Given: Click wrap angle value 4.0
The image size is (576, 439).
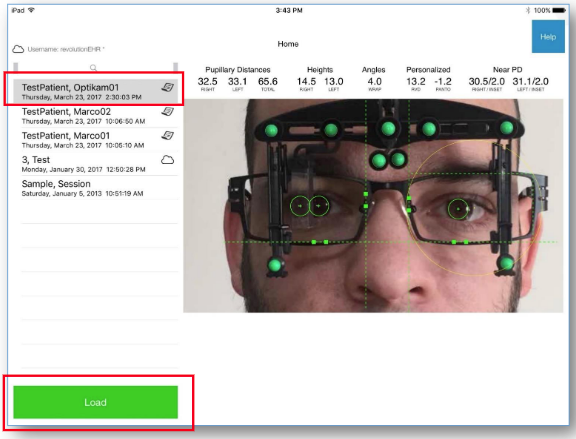Looking at the screenshot, I should [x=374, y=82].
